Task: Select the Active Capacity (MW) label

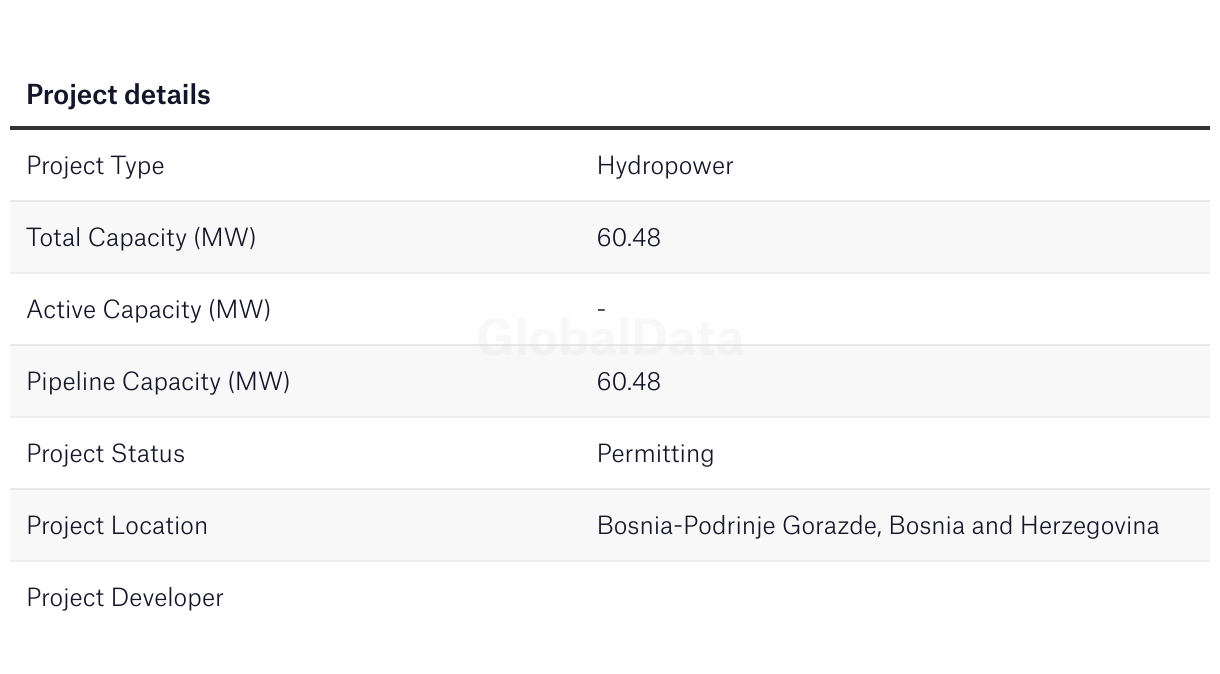Action: click(x=148, y=310)
